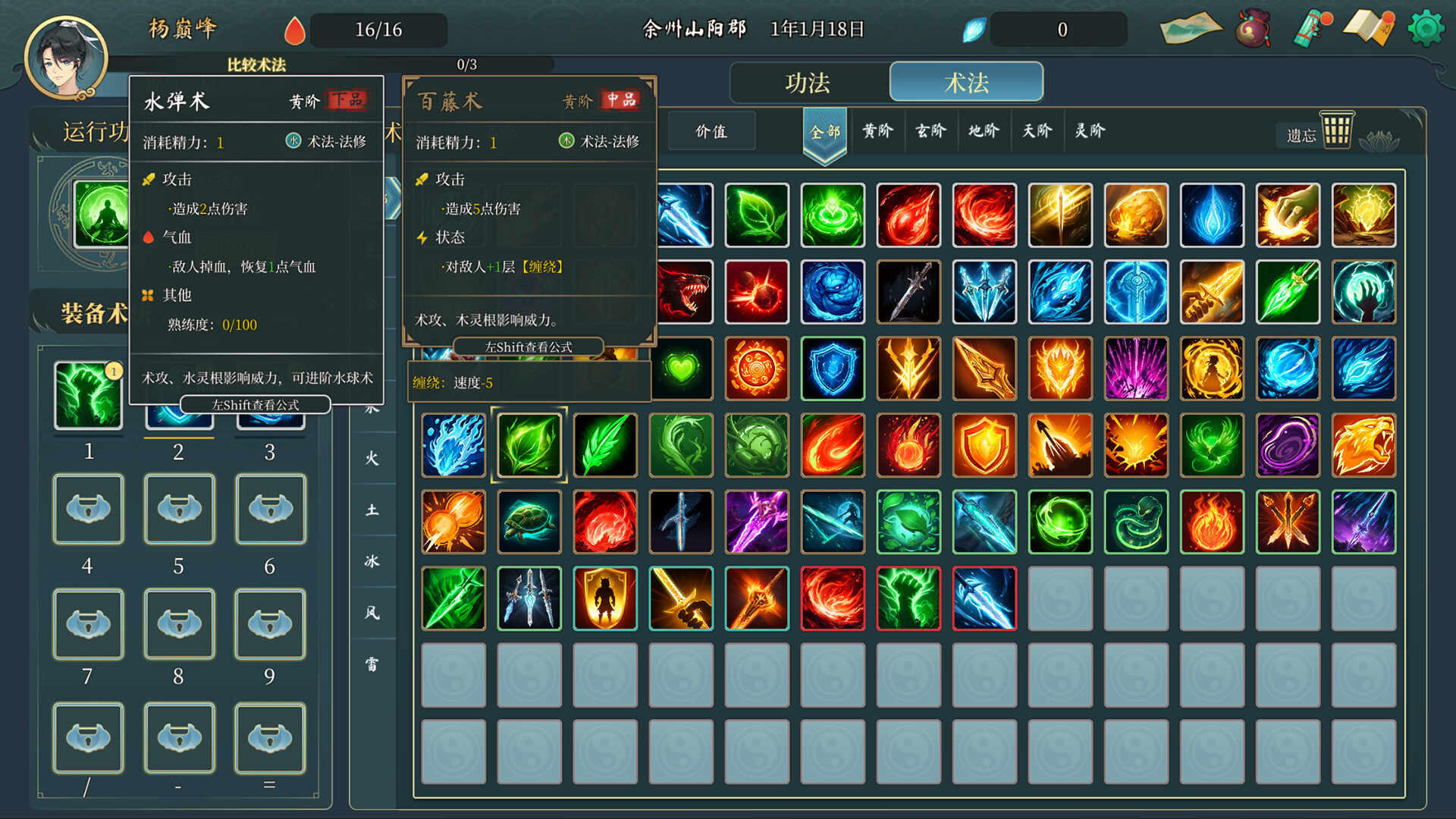Select the green snake spell icon
The height and width of the screenshot is (819, 1456).
[1136, 522]
